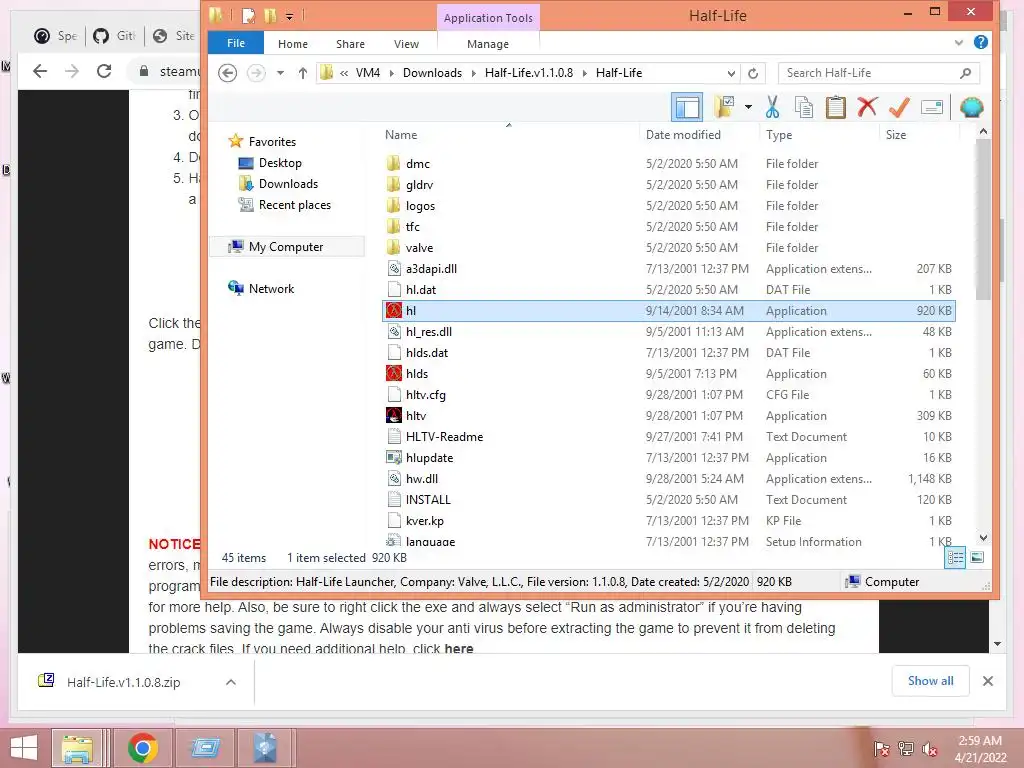Click Show all downloads button

click(x=931, y=681)
